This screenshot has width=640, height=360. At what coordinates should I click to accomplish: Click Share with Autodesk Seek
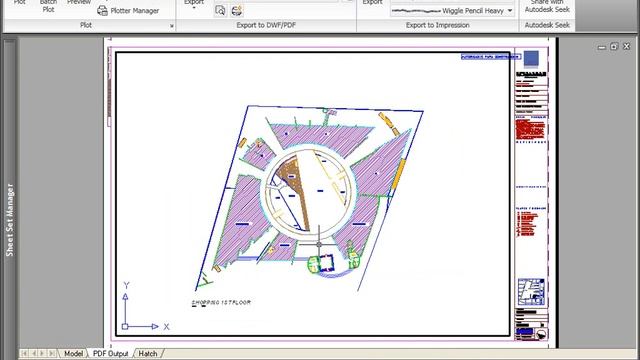[547, 6]
